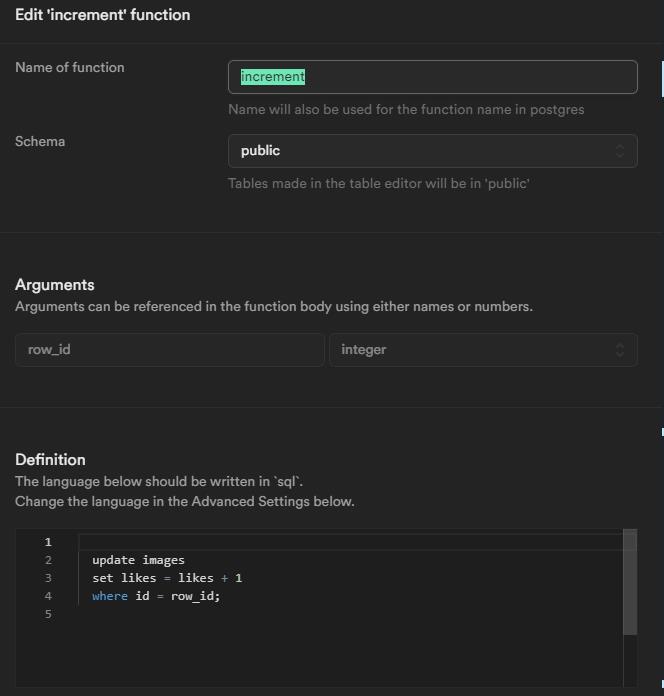Click the code editor vertical scrollbar
The image size is (664, 696).
[630, 582]
